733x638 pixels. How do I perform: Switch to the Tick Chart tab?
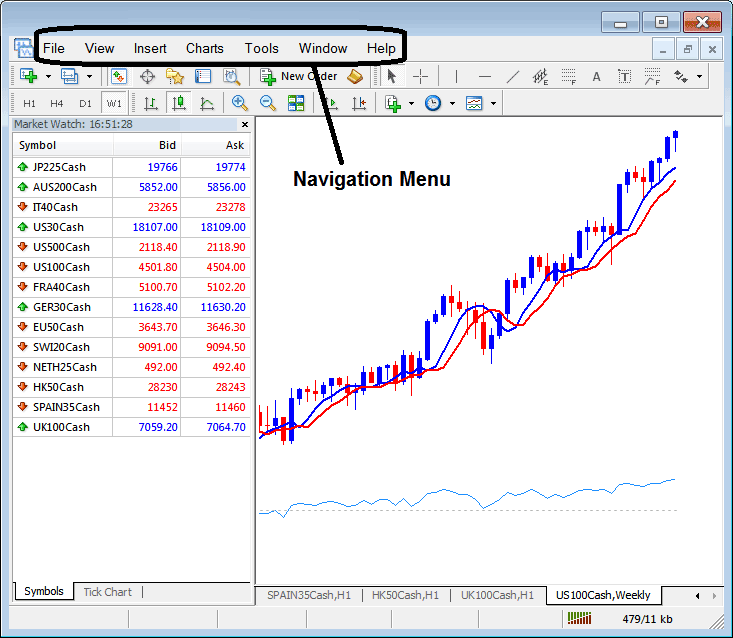click(x=108, y=592)
